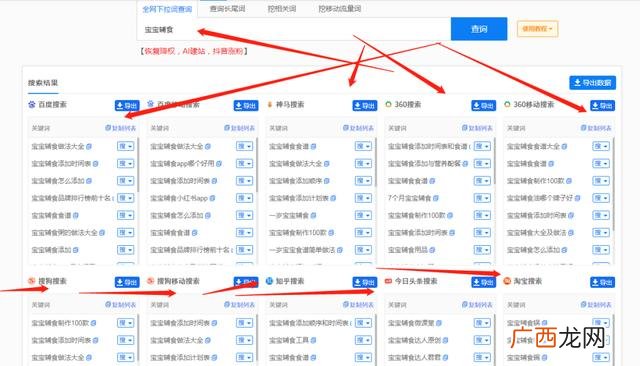Click the 宝宝辅食 keyword input field
This screenshot has height=366, width=640.
click(x=294, y=29)
